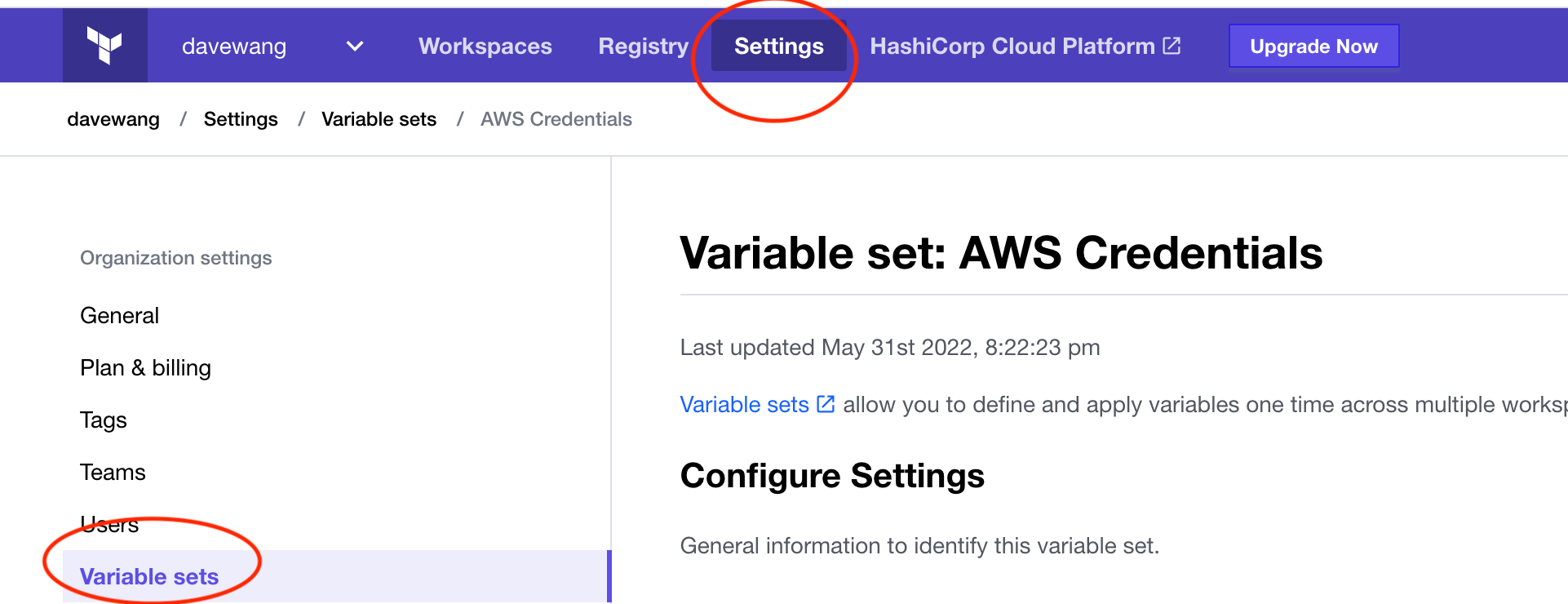Go to the Registry nav item
Image resolution: width=1568 pixels, height=604 pixels.
[x=644, y=47]
